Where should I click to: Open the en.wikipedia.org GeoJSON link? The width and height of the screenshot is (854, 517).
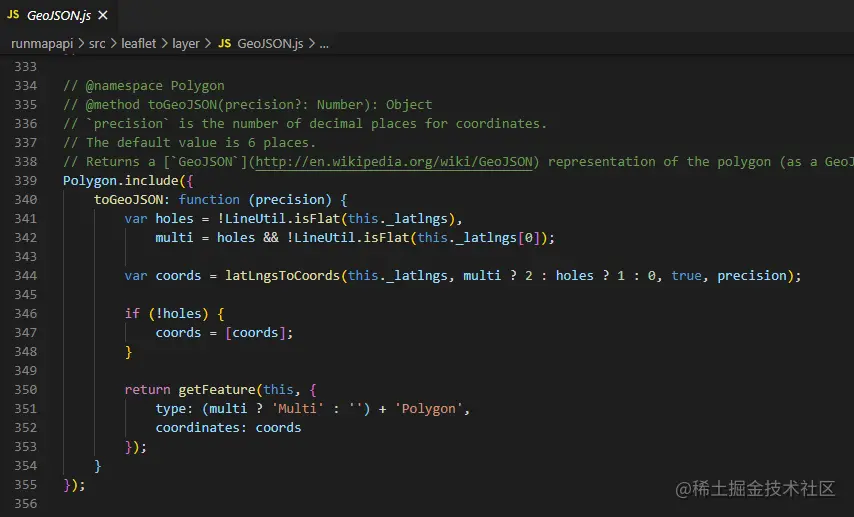pos(394,162)
